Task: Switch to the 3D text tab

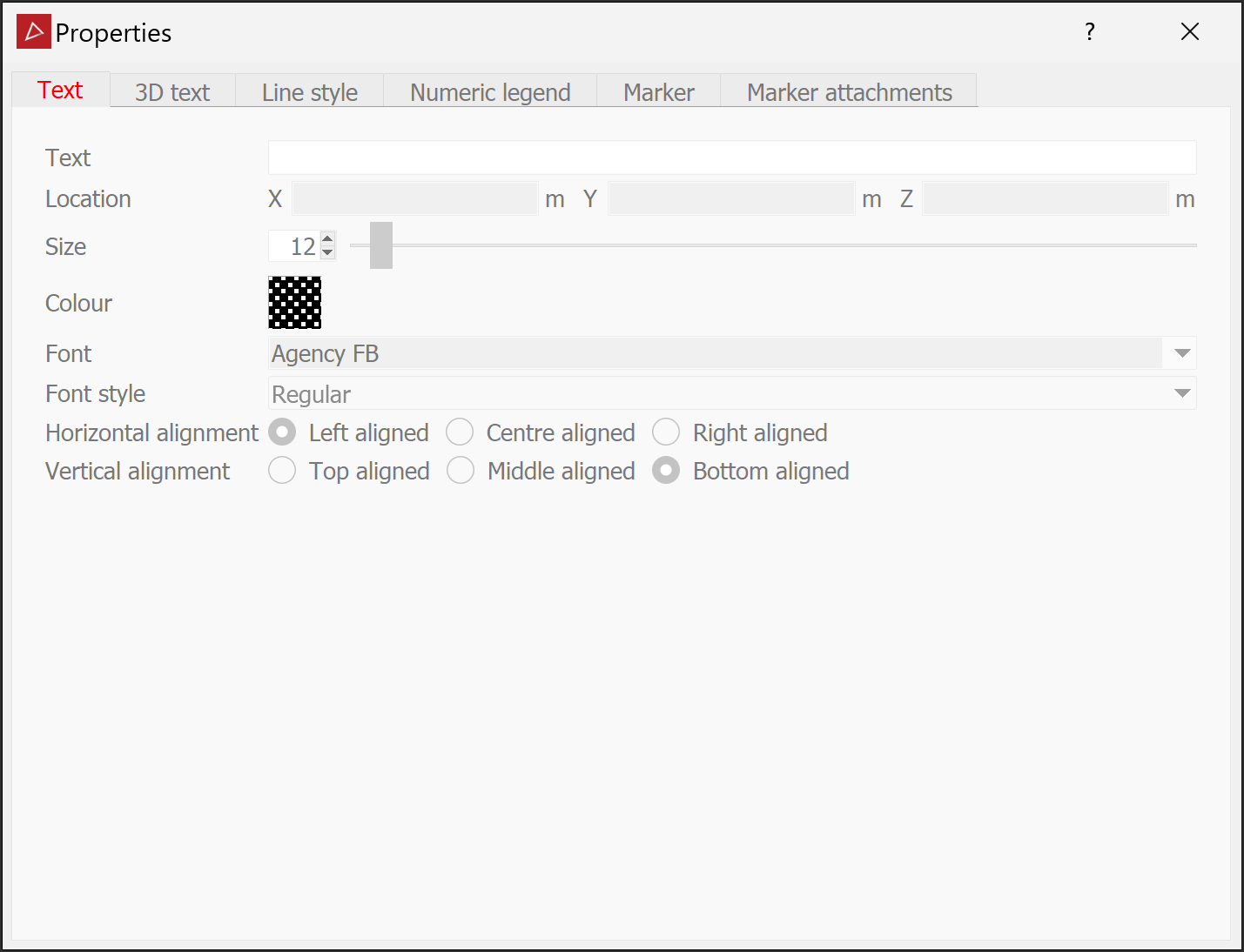Action: (x=172, y=92)
